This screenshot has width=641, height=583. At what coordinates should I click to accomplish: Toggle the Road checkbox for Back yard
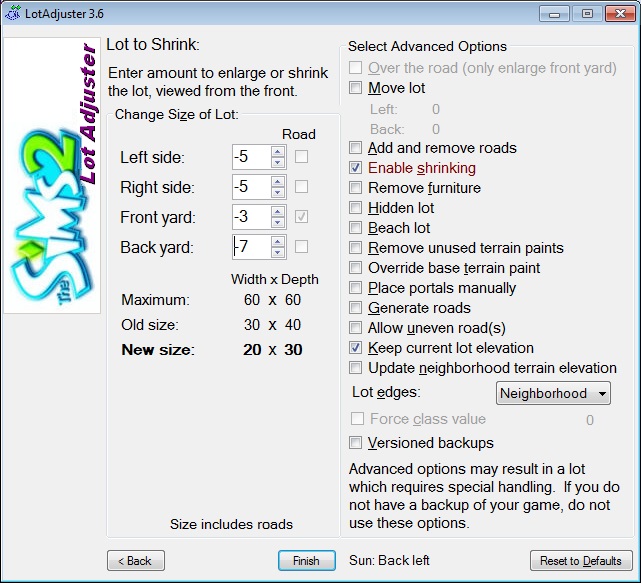[x=301, y=247]
